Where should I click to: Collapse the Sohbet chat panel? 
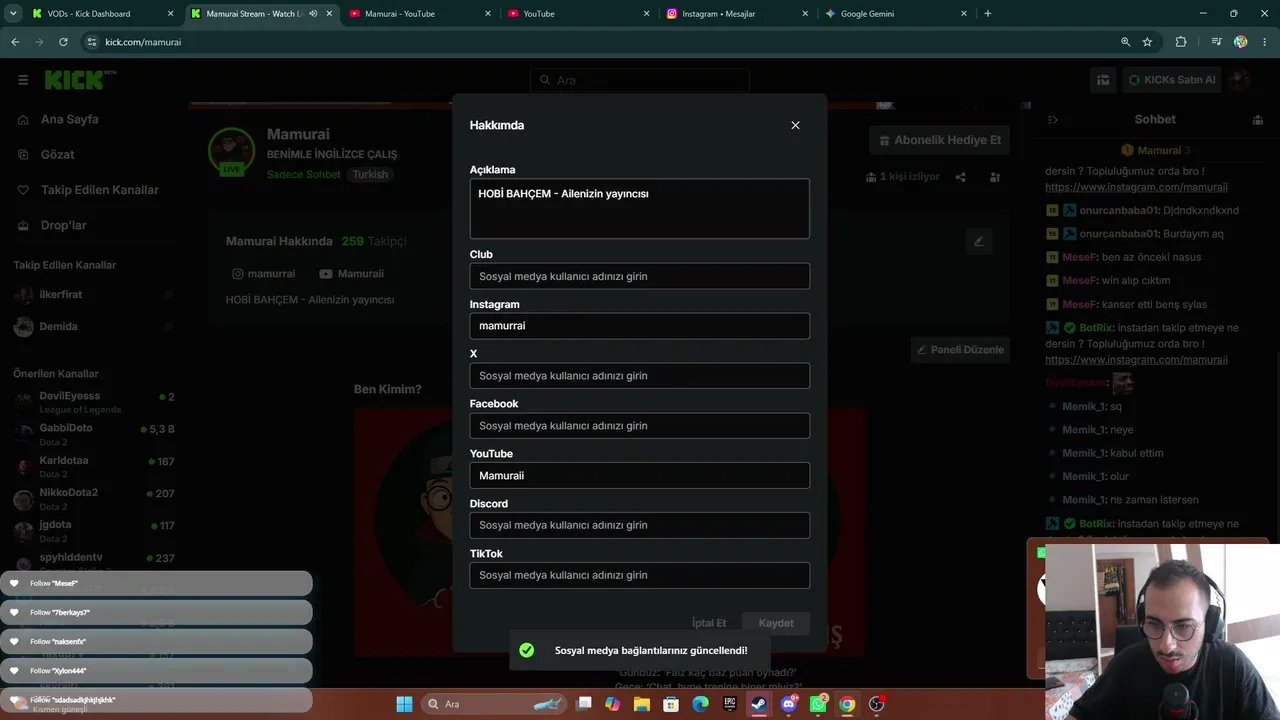pyautogui.click(x=1052, y=120)
